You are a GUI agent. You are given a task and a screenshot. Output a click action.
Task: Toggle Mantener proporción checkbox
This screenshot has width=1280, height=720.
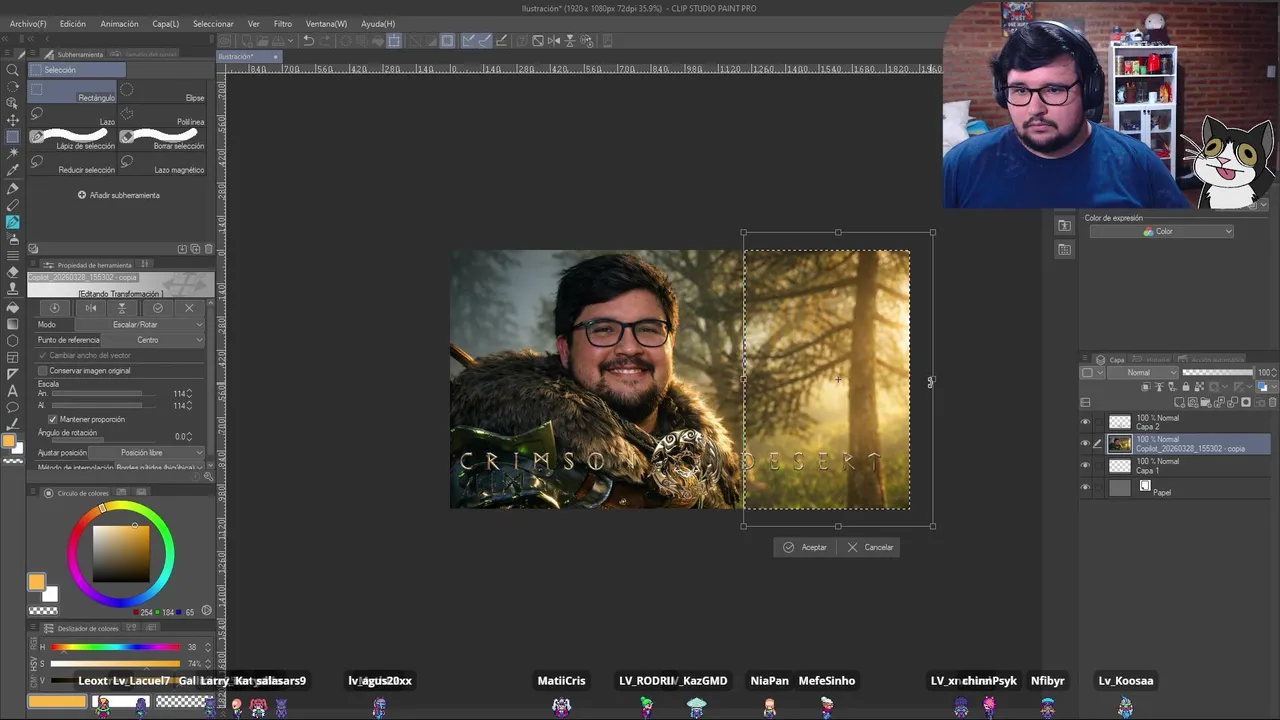point(53,419)
